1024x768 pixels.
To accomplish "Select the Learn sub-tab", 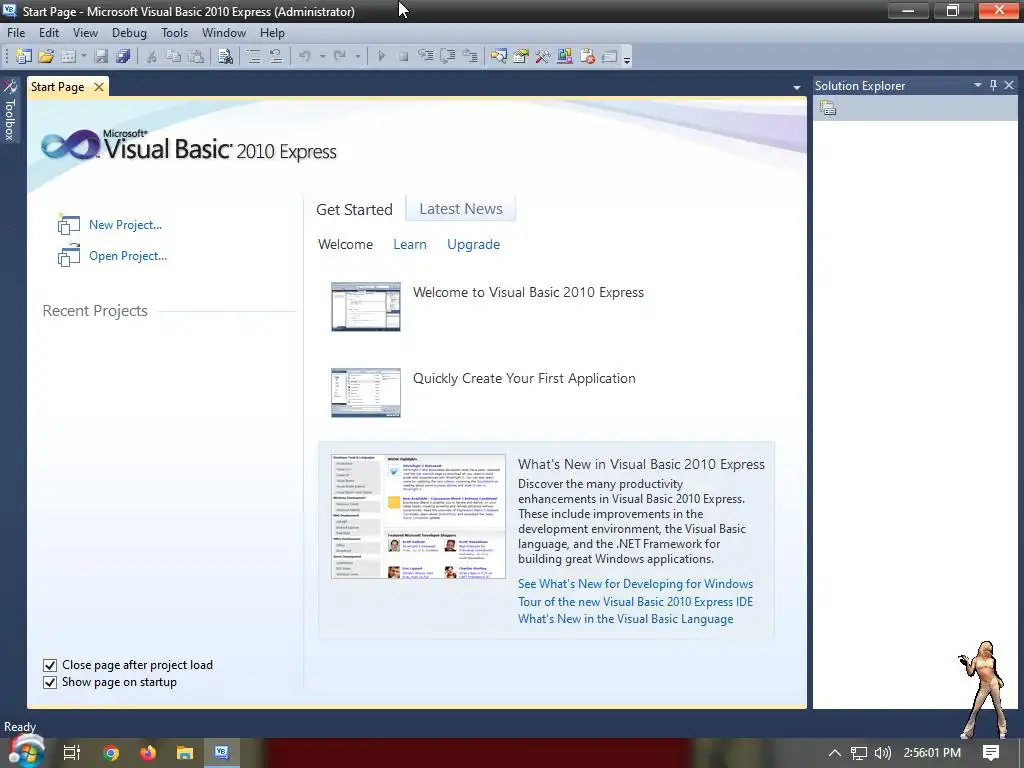I will (409, 244).
